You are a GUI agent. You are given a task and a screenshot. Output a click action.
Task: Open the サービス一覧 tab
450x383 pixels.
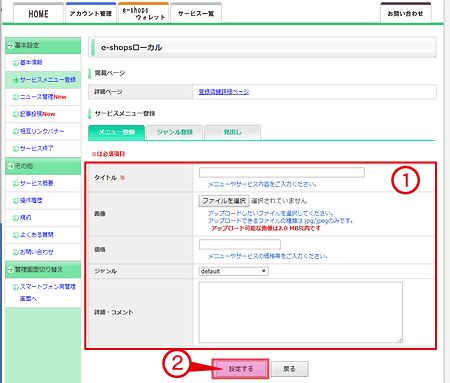tap(196, 14)
